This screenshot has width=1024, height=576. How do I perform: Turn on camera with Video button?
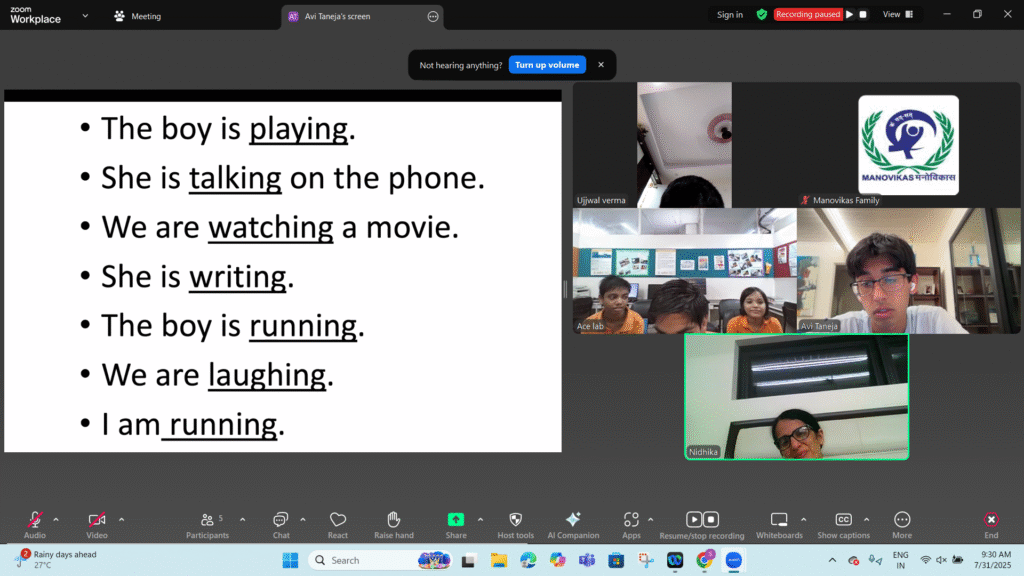[x=97, y=520]
